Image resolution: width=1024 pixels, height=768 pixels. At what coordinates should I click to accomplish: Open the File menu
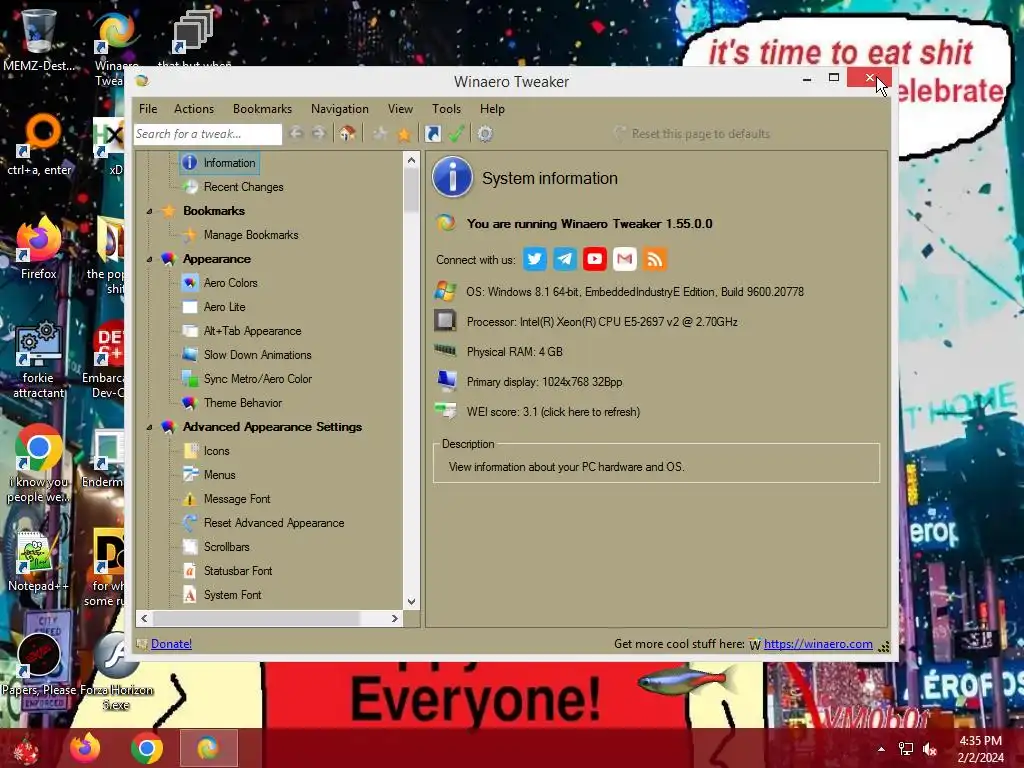pos(148,109)
